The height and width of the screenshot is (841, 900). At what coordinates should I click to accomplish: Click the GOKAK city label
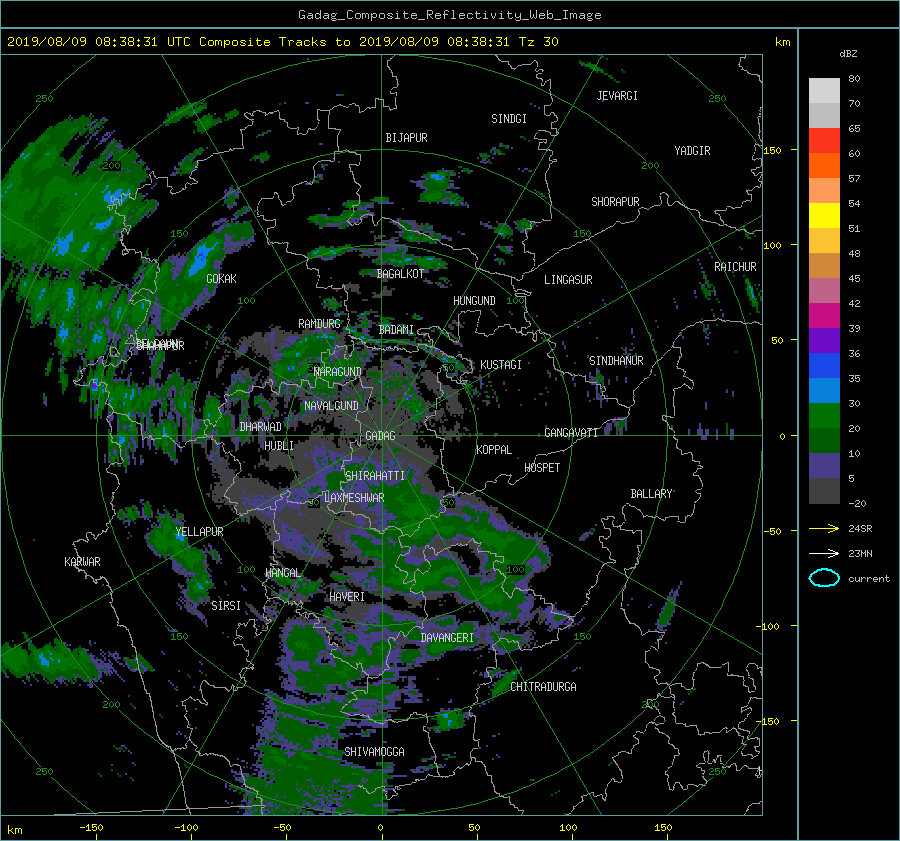click(x=222, y=279)
